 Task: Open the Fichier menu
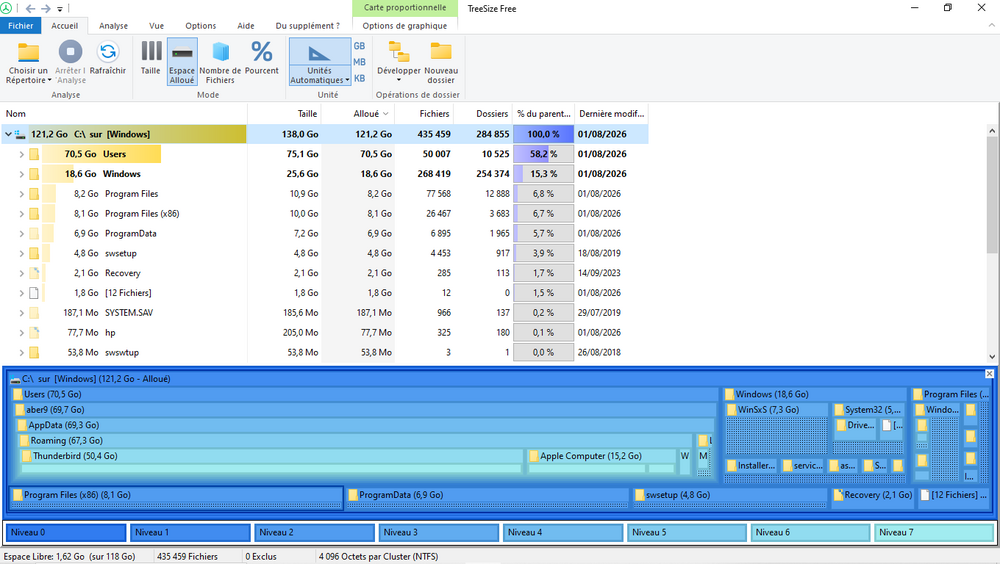(20, 26)
